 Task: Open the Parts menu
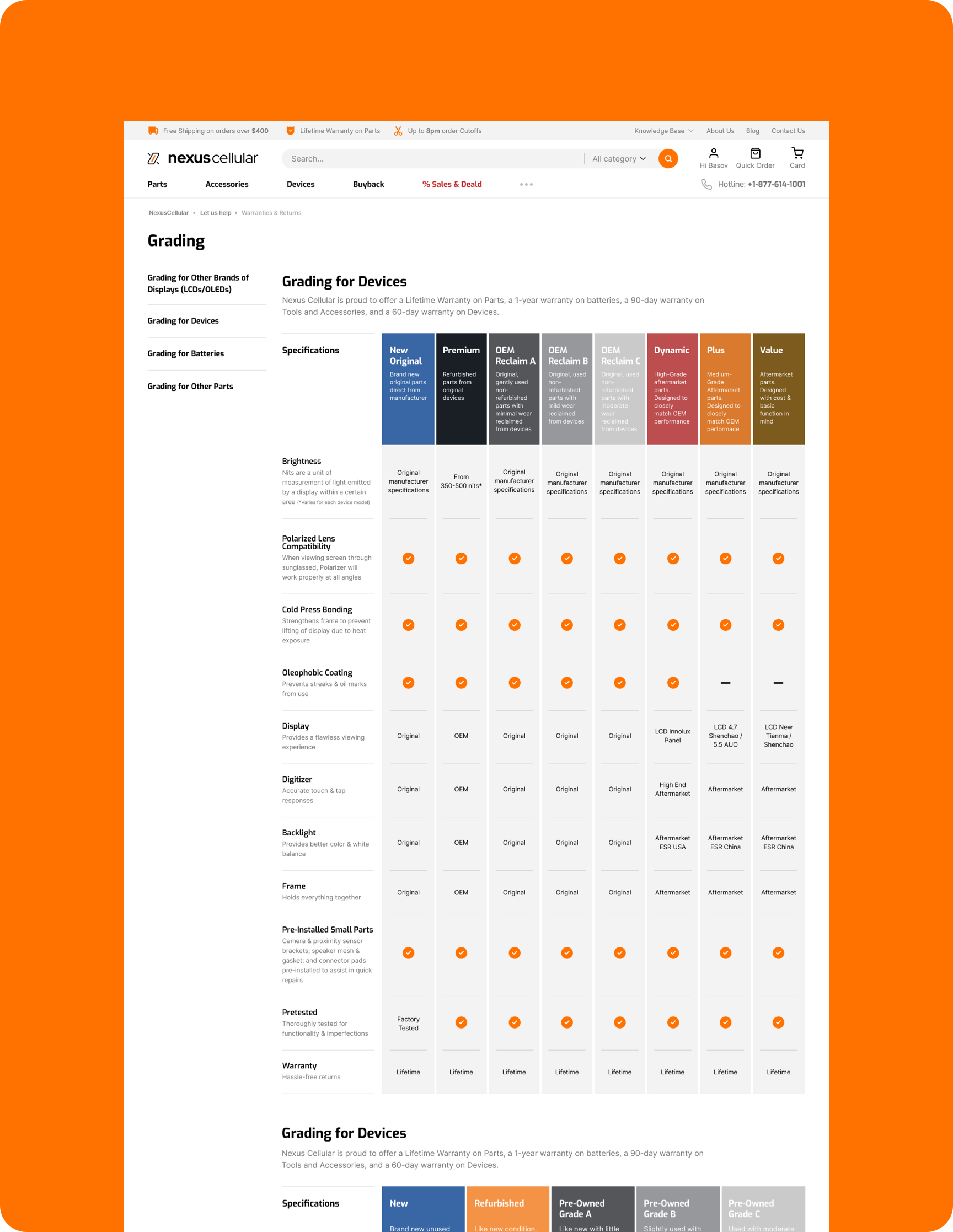tap(157, 184)
